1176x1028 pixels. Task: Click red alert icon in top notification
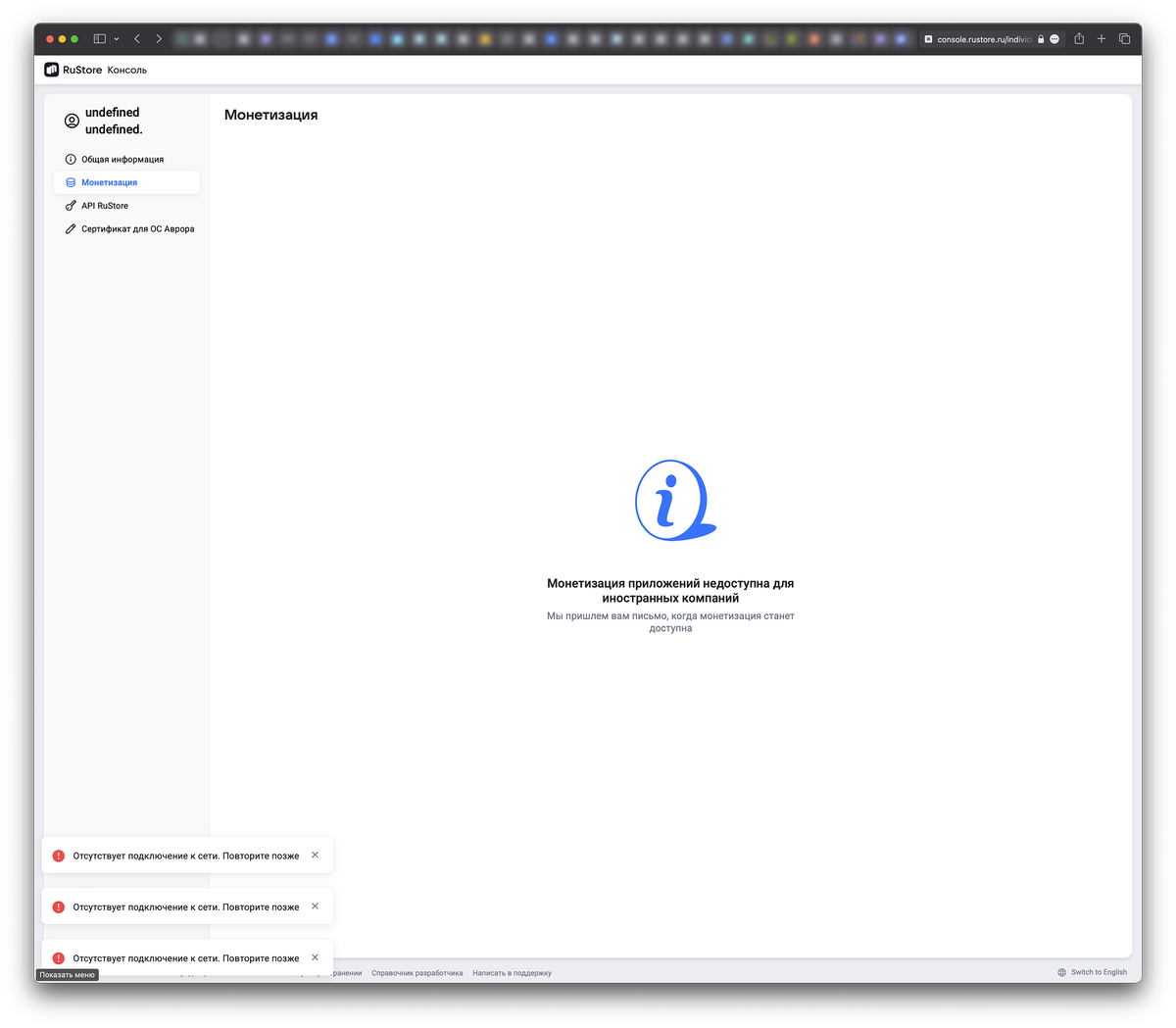[59, 856]
